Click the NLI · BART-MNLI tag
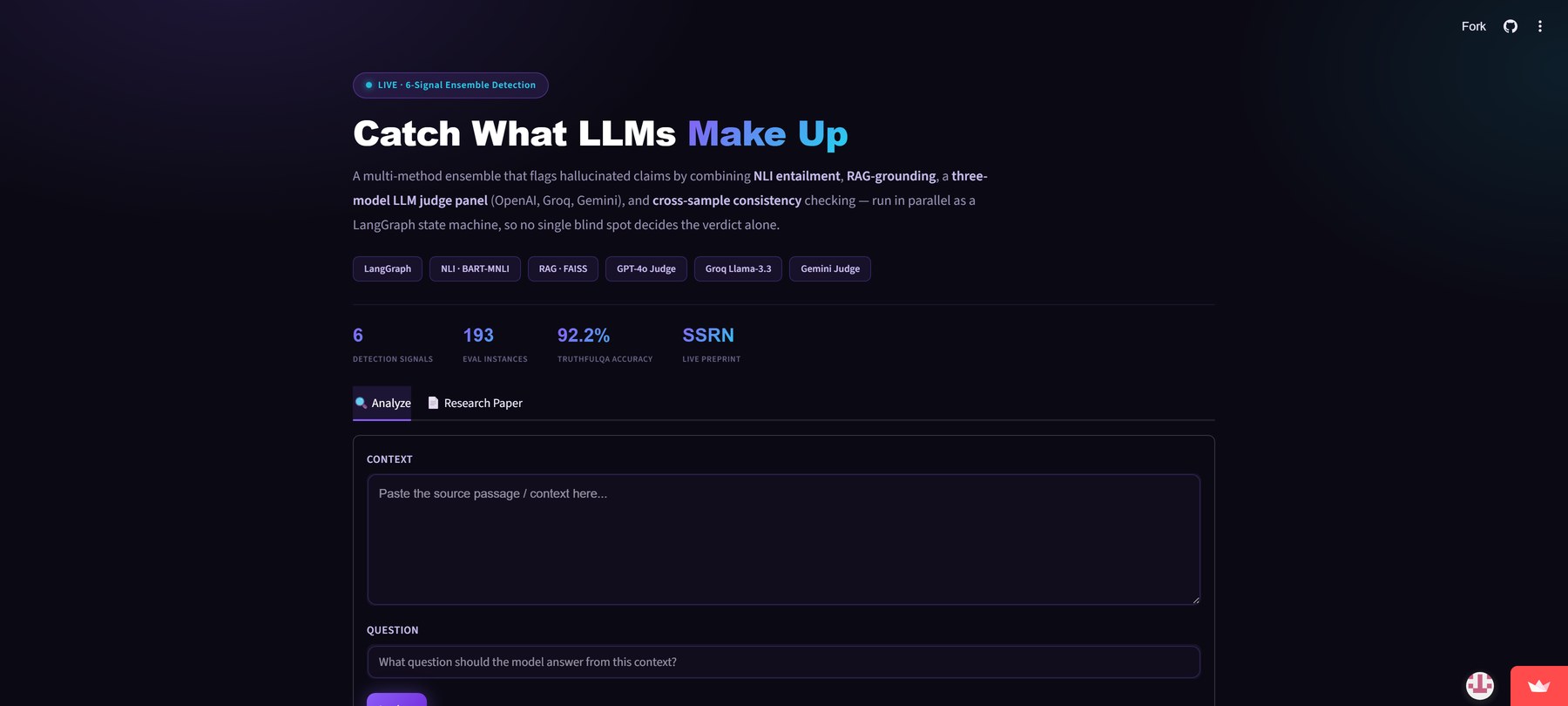The image size is (1568, 706). click(x=475, y=268)
